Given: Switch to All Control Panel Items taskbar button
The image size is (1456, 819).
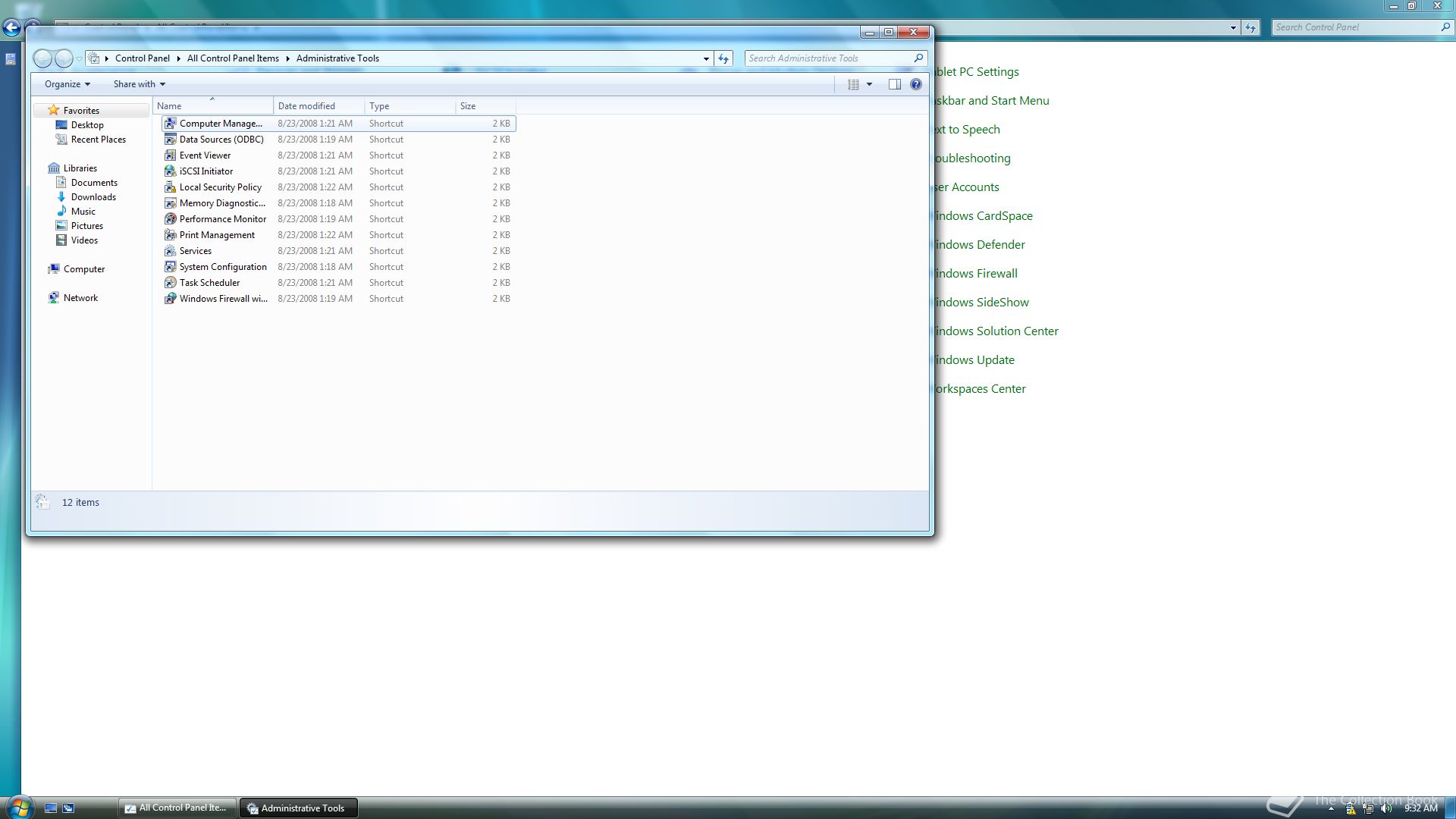Looking at the screenshot, I should tap(177, 808).
